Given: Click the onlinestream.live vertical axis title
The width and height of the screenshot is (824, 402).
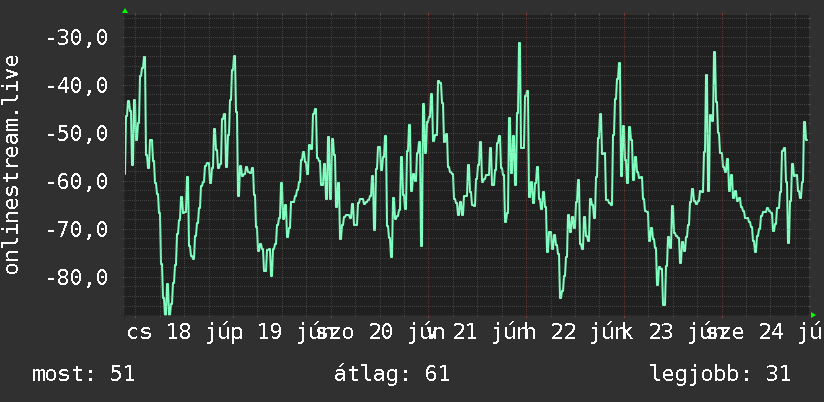Looking at the screenshot, I should 12,164.
